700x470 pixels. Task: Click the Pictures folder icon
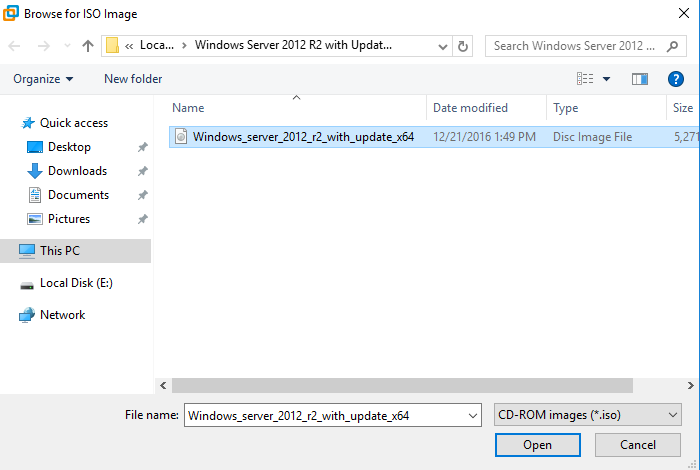point(35,219)
